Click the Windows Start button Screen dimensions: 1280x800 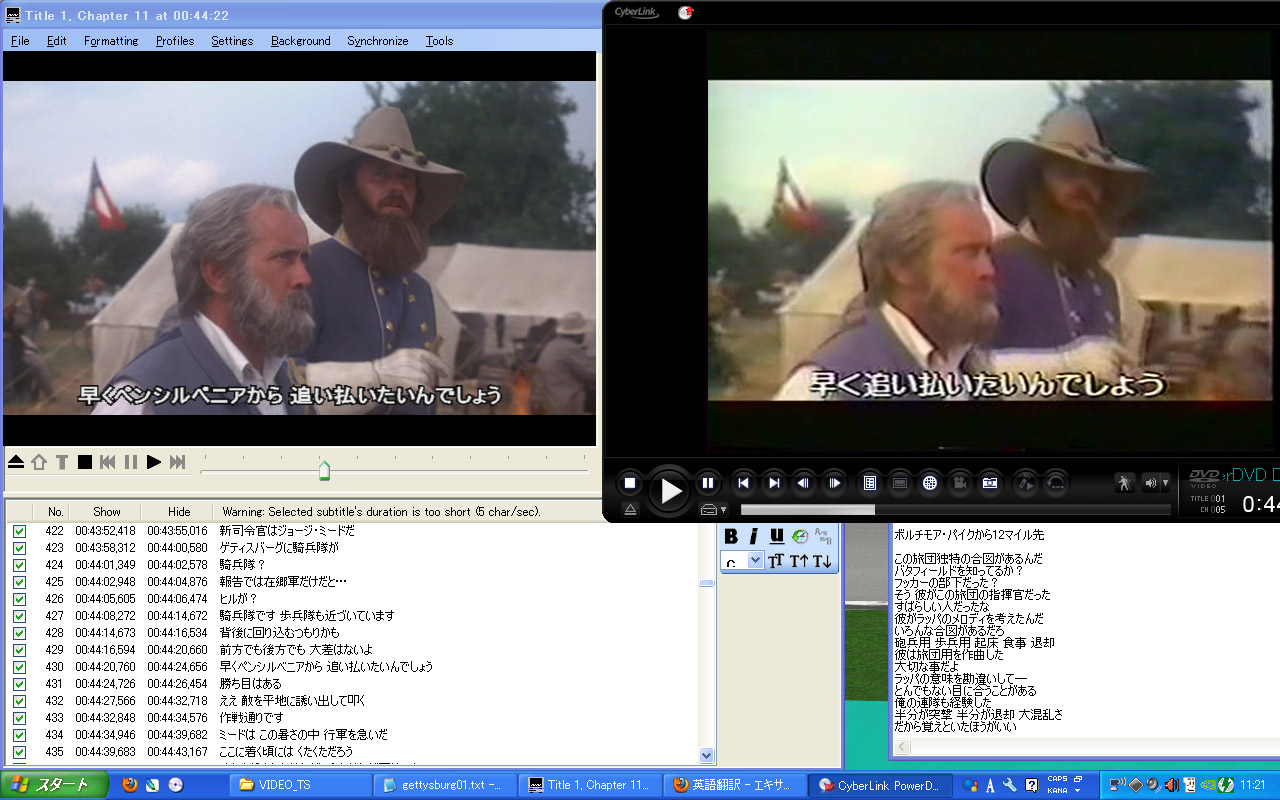[48, 785]
